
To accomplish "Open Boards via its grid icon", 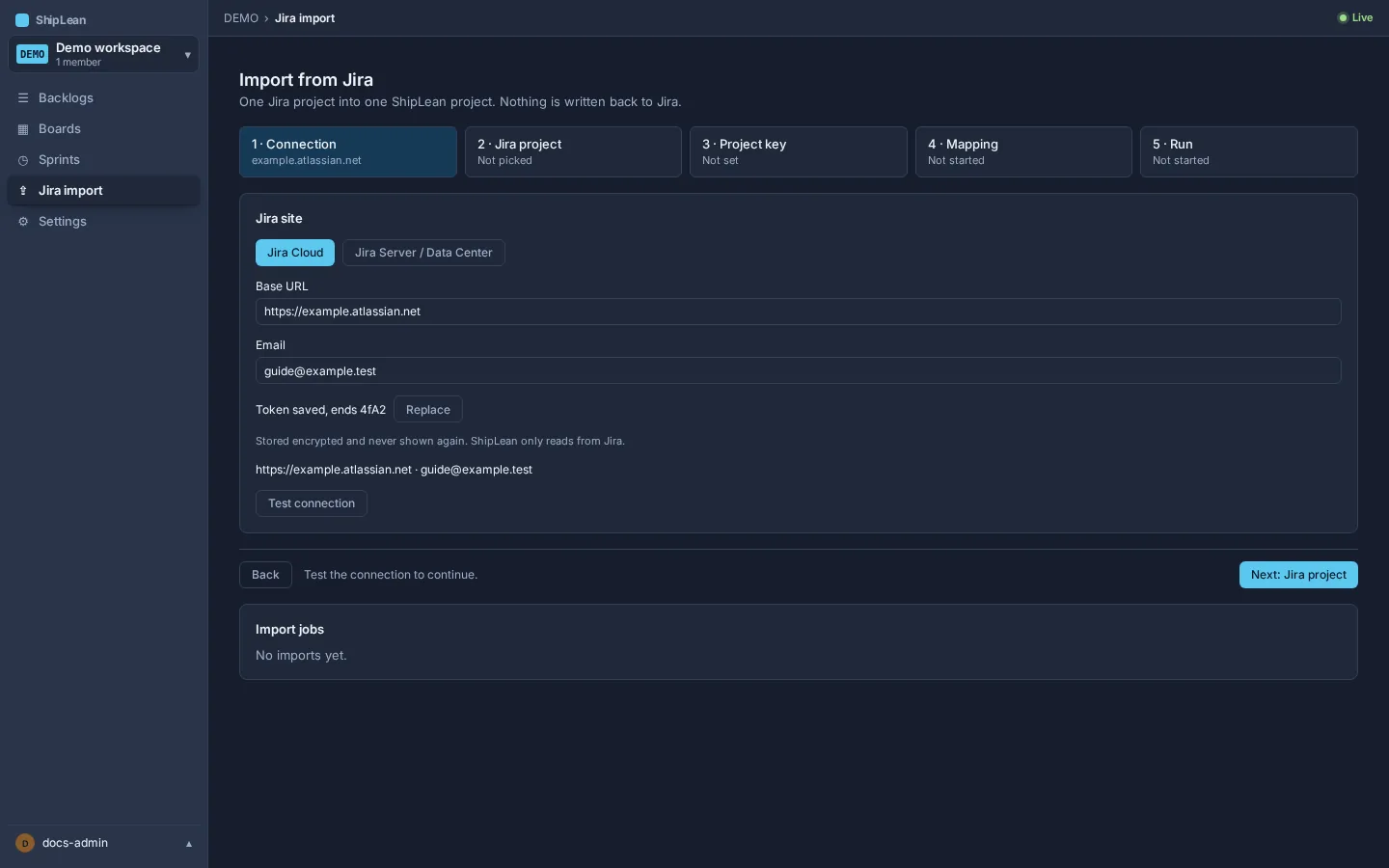I will click(x=23, y=129).
